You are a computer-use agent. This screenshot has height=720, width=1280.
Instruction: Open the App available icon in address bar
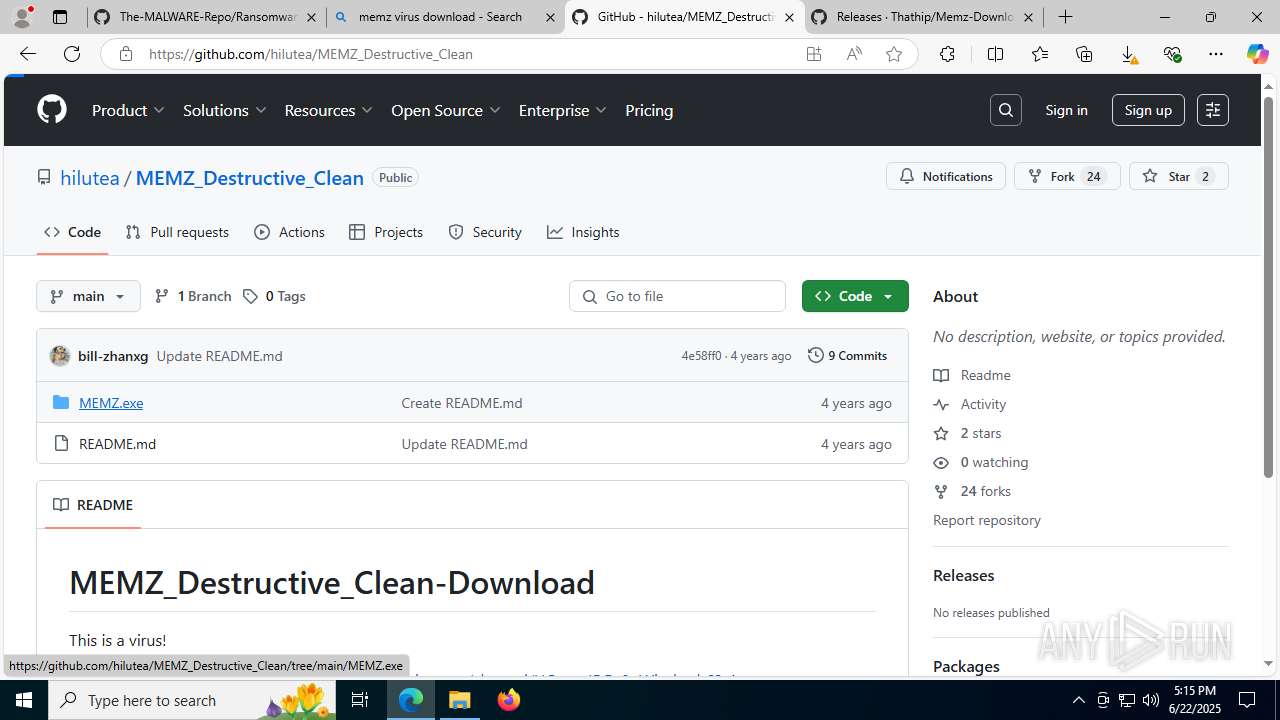(x=814, y=54)
